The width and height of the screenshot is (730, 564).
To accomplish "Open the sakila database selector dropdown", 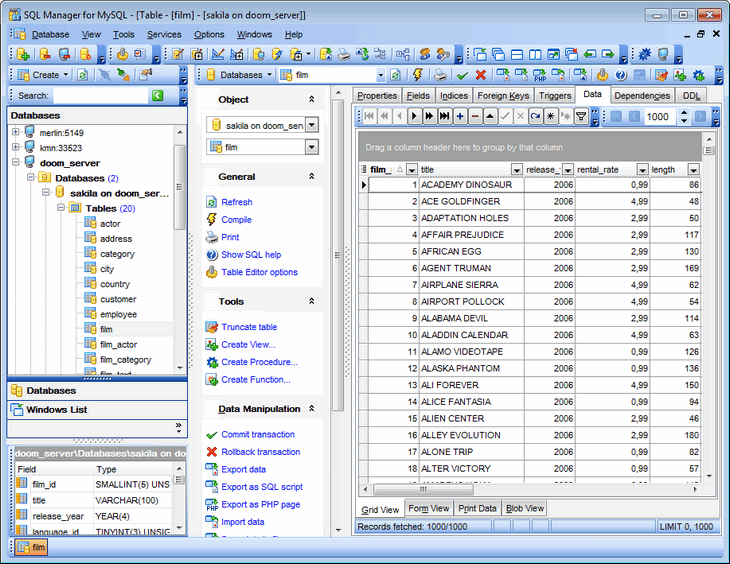I will [x=311, y=125].
